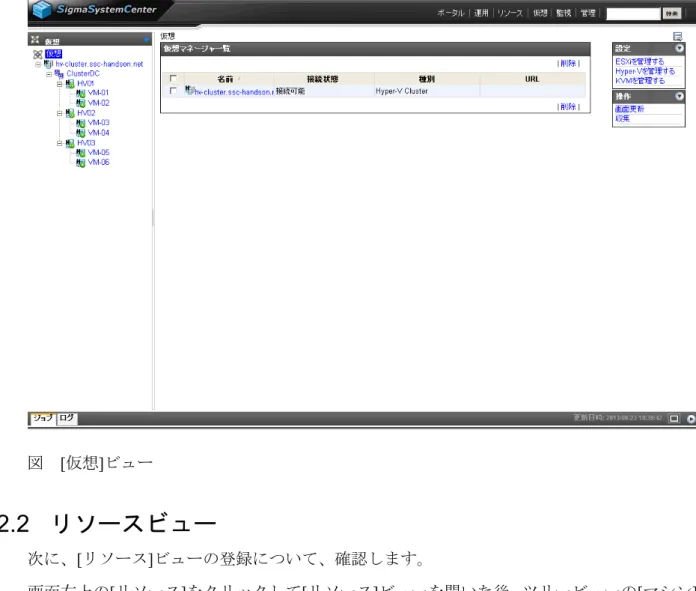Toggle the select-all checkbox in table header
Viewport: 696px width, 591px height.
(x=173, y=79)
